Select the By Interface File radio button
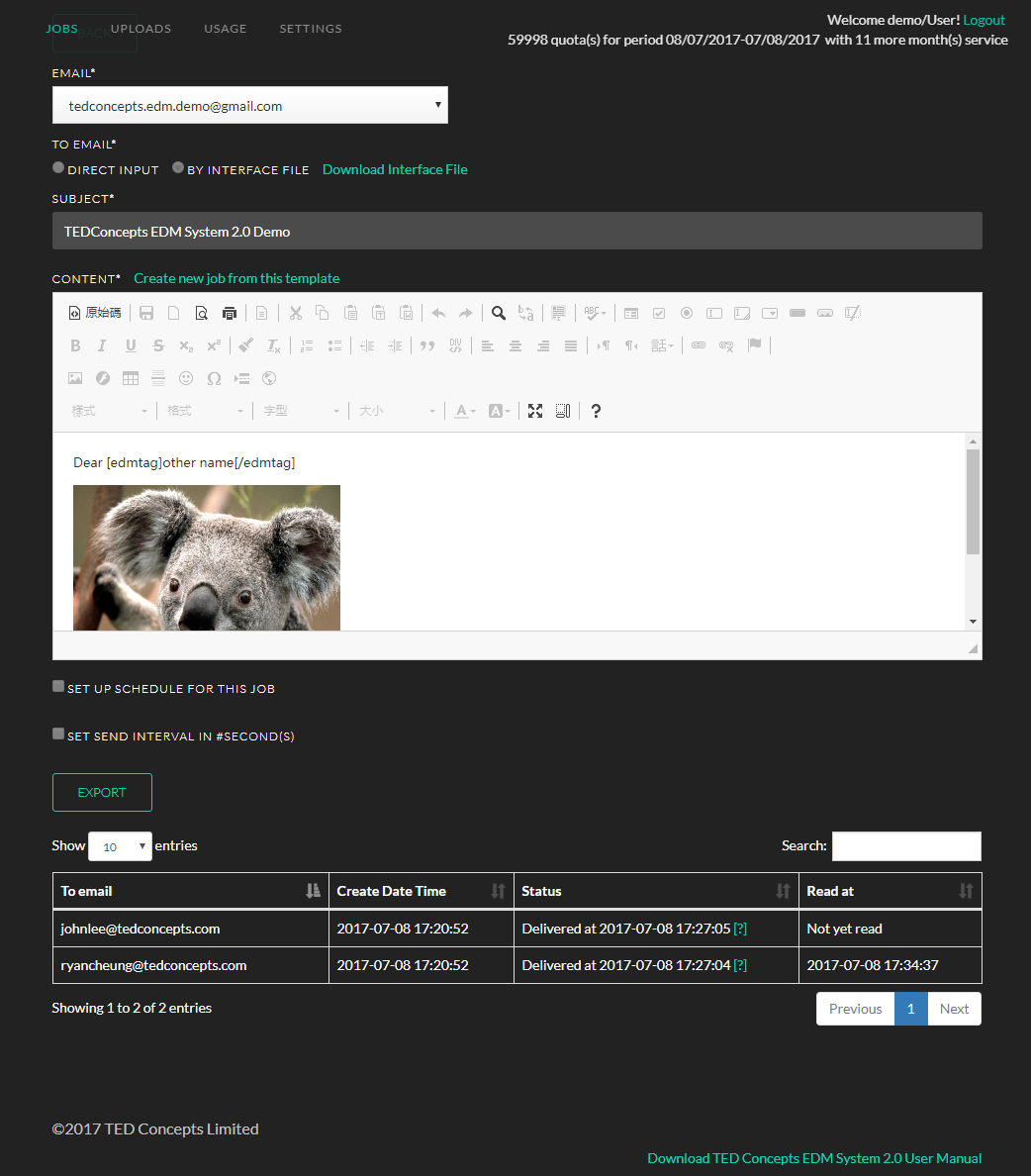Screen dimensions: 1031x1176 click(x=178, y=168)
